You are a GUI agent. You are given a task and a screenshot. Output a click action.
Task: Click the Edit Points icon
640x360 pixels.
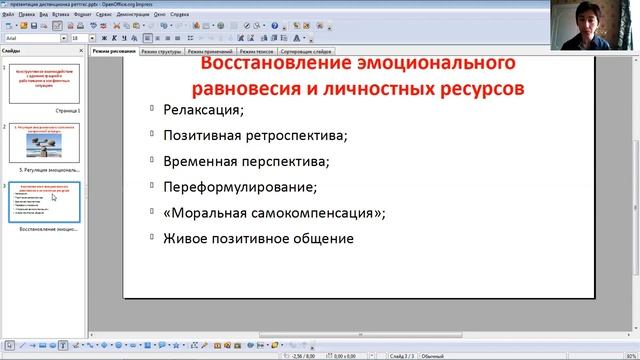[x=194, y=345]
